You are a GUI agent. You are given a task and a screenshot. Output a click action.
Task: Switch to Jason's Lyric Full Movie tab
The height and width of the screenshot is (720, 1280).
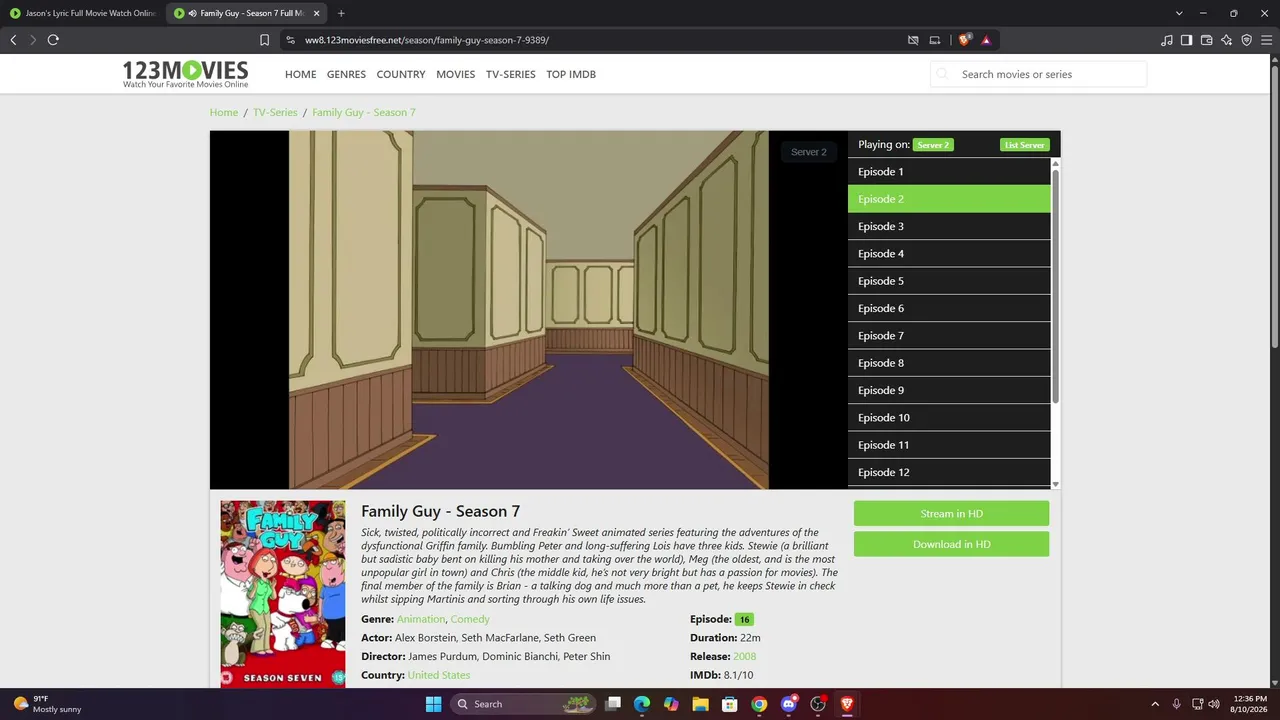pyautogui.click(x=83, y=13)
